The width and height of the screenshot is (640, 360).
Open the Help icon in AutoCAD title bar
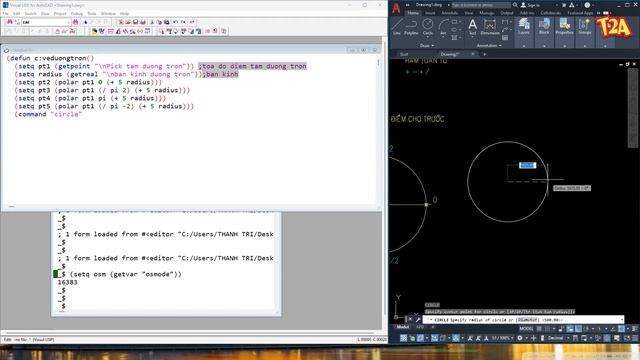(x=587, y=5)
